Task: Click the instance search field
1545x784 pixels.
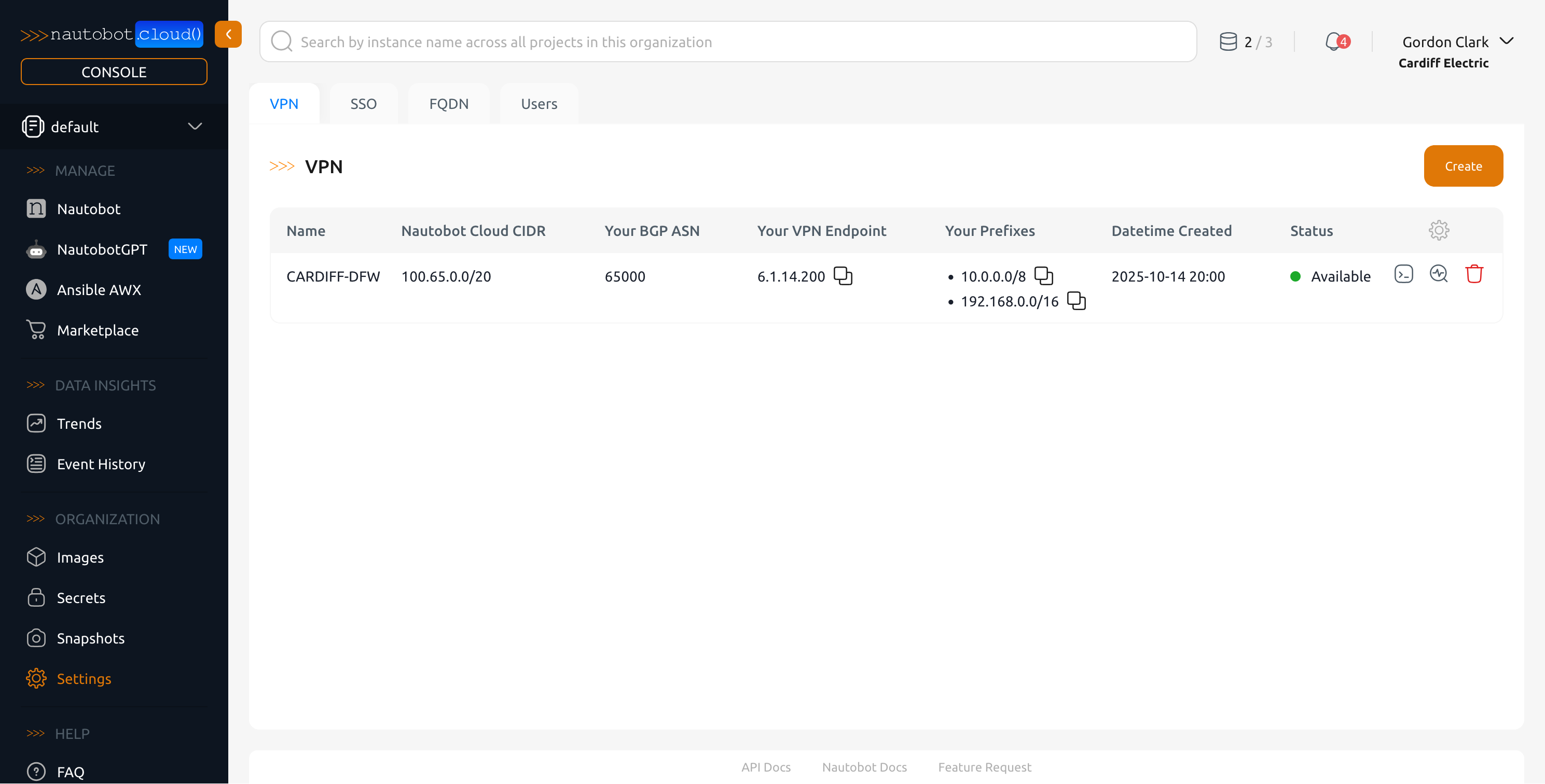Action: [x=660, y=41]
